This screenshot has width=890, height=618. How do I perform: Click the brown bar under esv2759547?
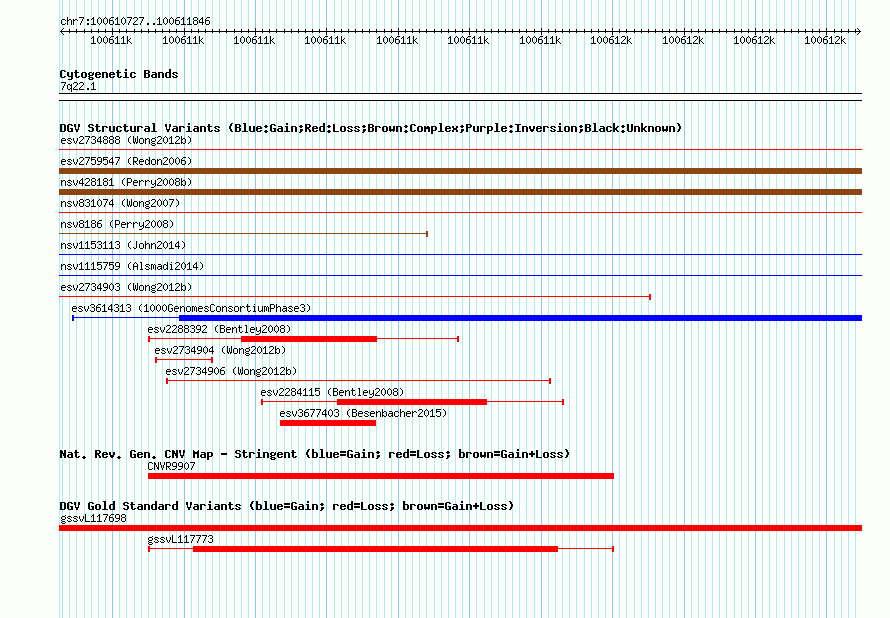click(x=460, y=171)
